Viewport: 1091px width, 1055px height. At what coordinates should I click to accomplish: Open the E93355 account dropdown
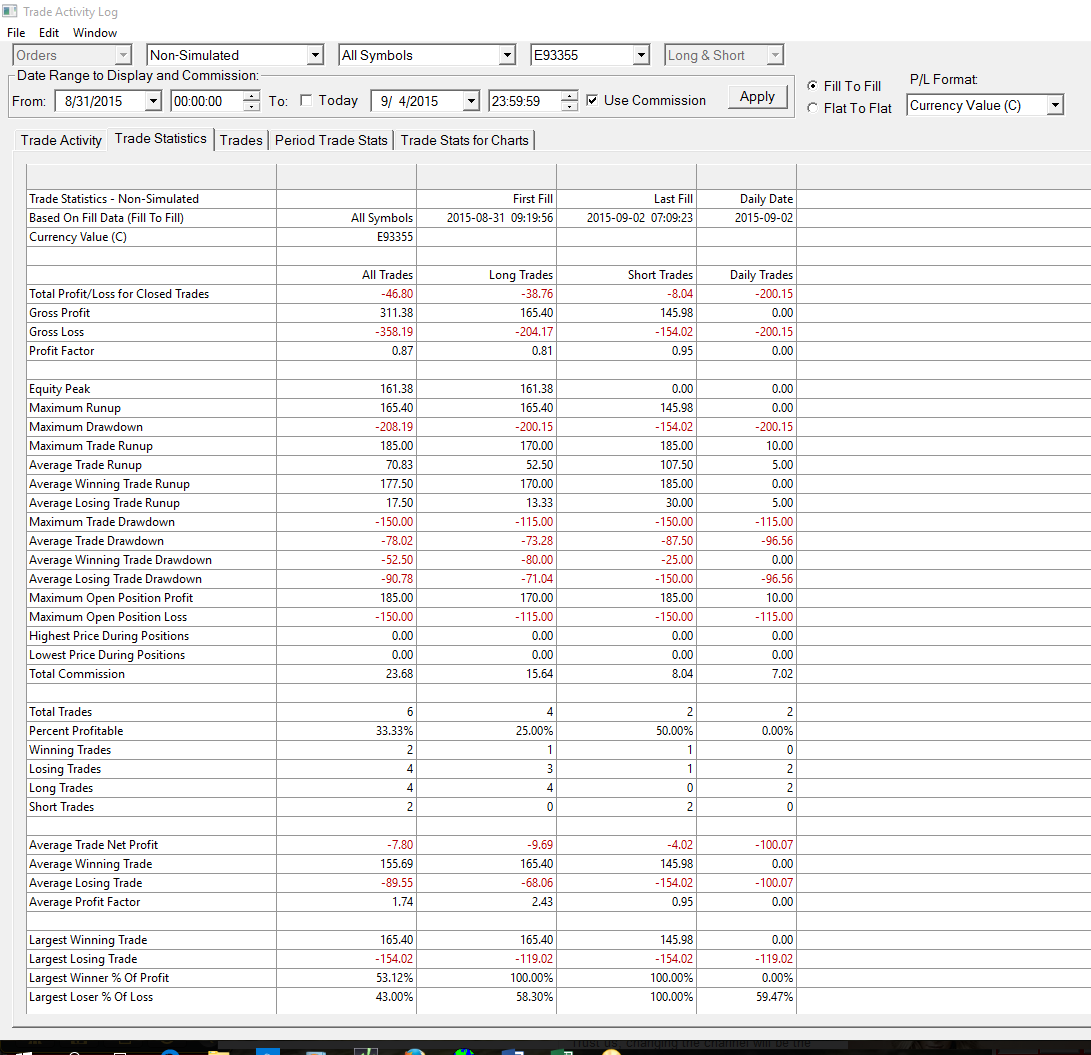(x=641, y=55)
